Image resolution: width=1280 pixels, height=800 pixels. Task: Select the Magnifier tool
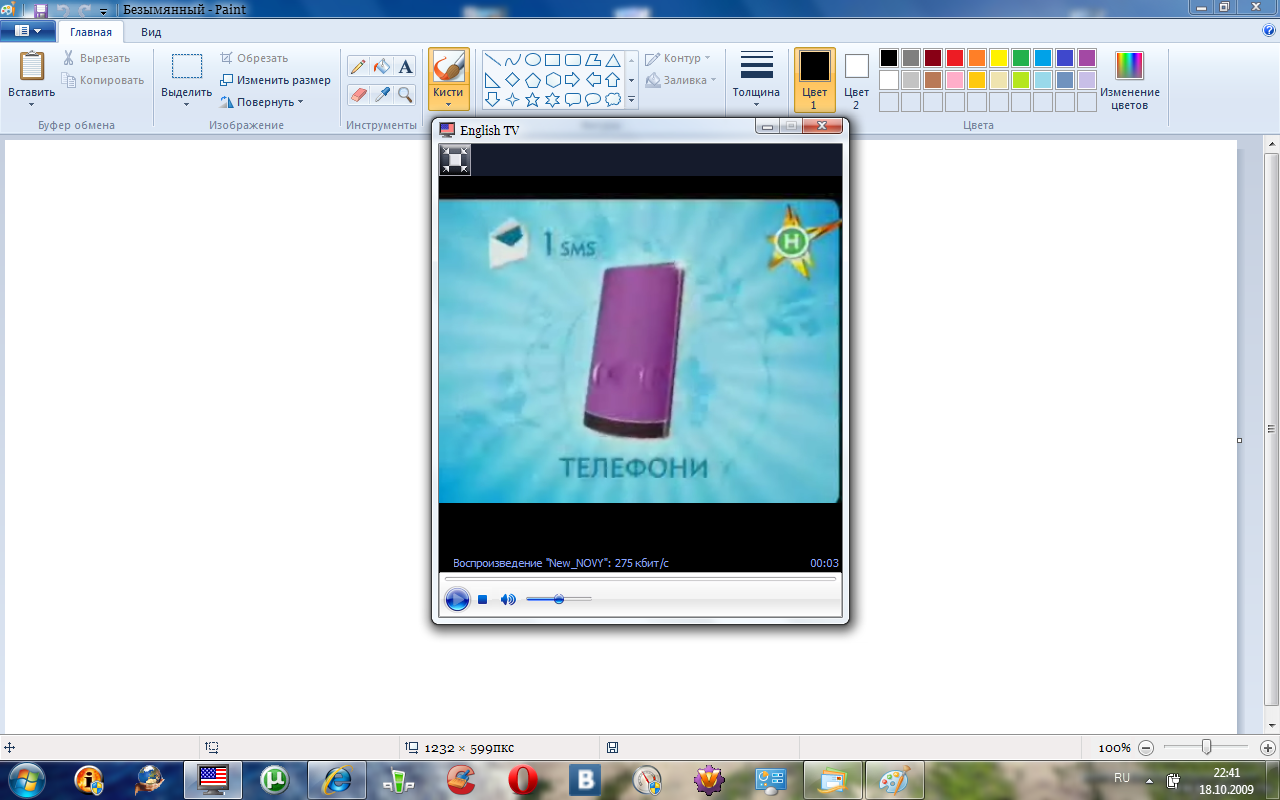[405, 94]
